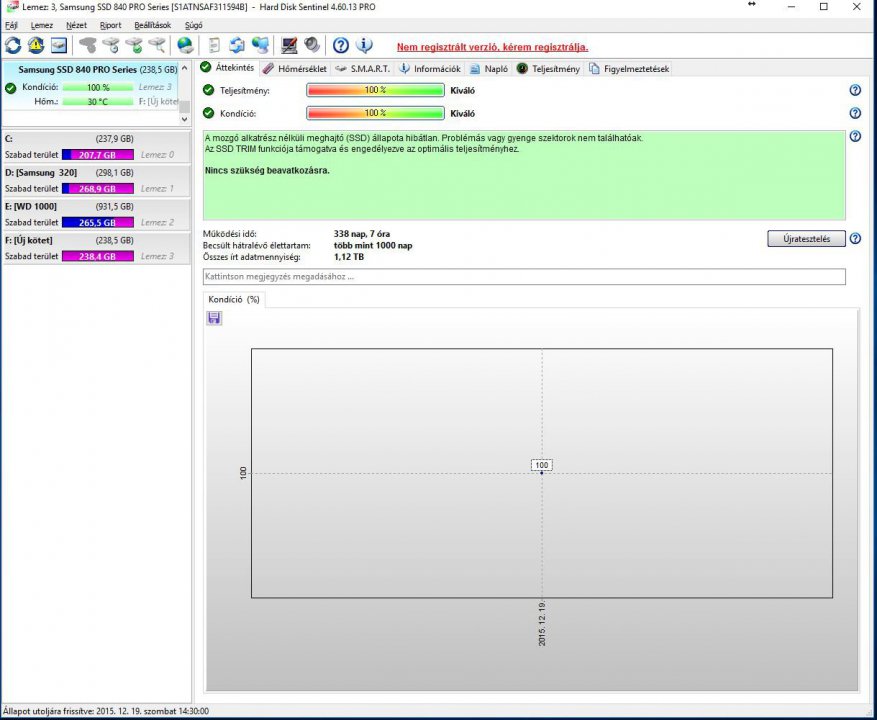Image resolution: width=877 pixels, height=720 pixels.
Task: Click the speaker sound toolbar icon
Action: [x=312, y=45]
